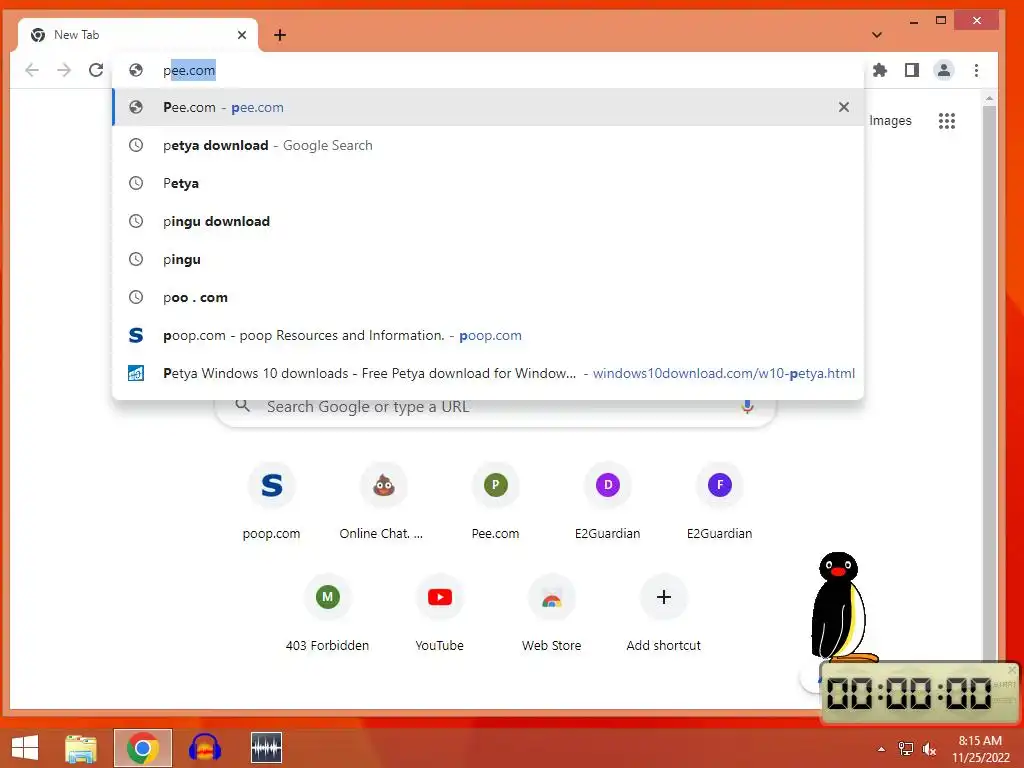Open File Explorer from the taskbar
The image size is (1024, 768).
[81, 748]
